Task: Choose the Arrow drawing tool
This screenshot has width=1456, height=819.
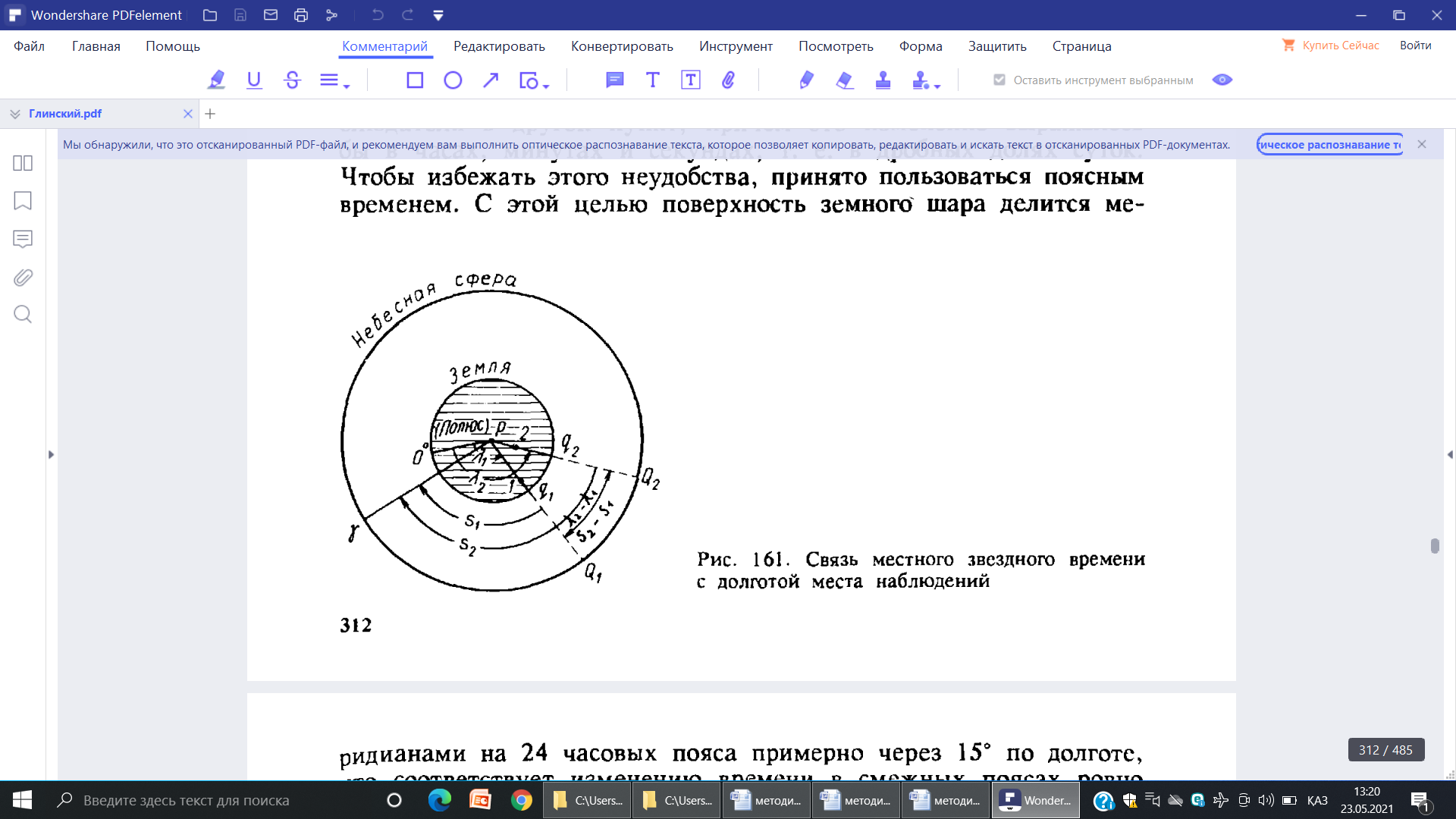Action: 491,80
